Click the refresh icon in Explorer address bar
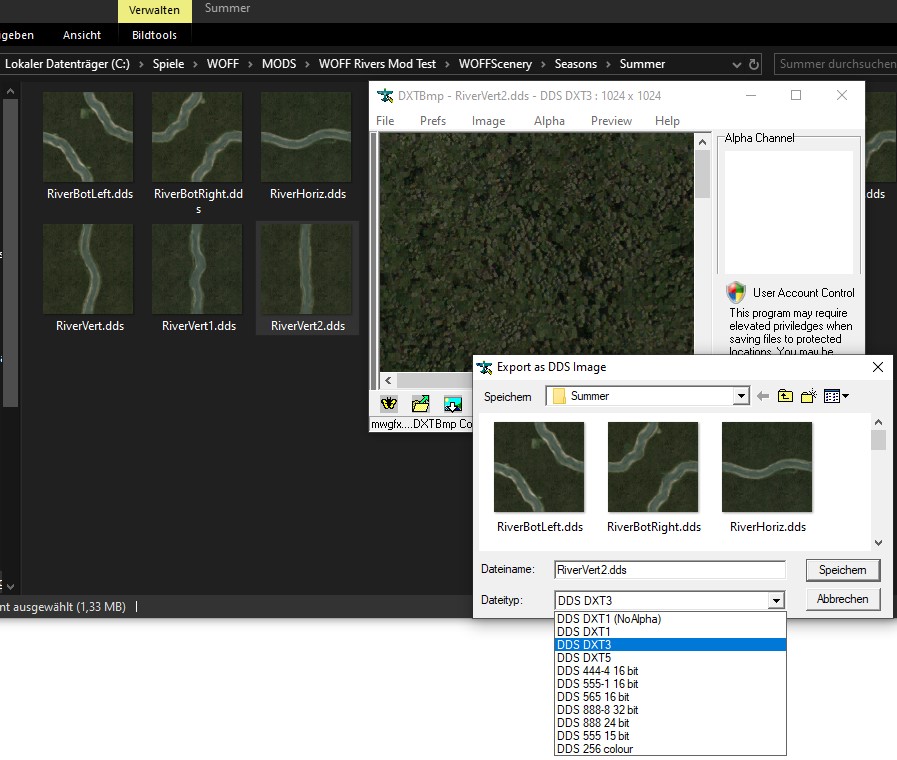This screenshot has width=897, height=760. tap(754, 64)
